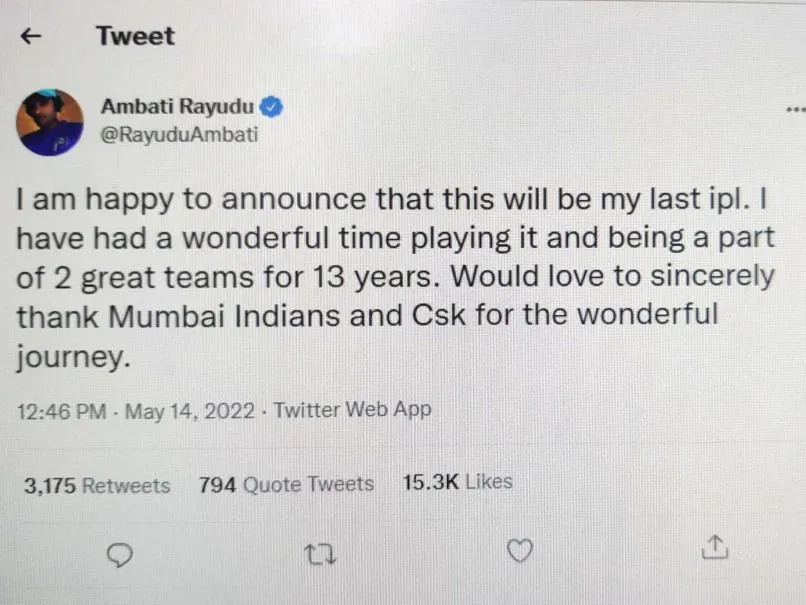Click the Twitter Web App source link
Viewport: 806px width, 605px height.
pos(352,410)
